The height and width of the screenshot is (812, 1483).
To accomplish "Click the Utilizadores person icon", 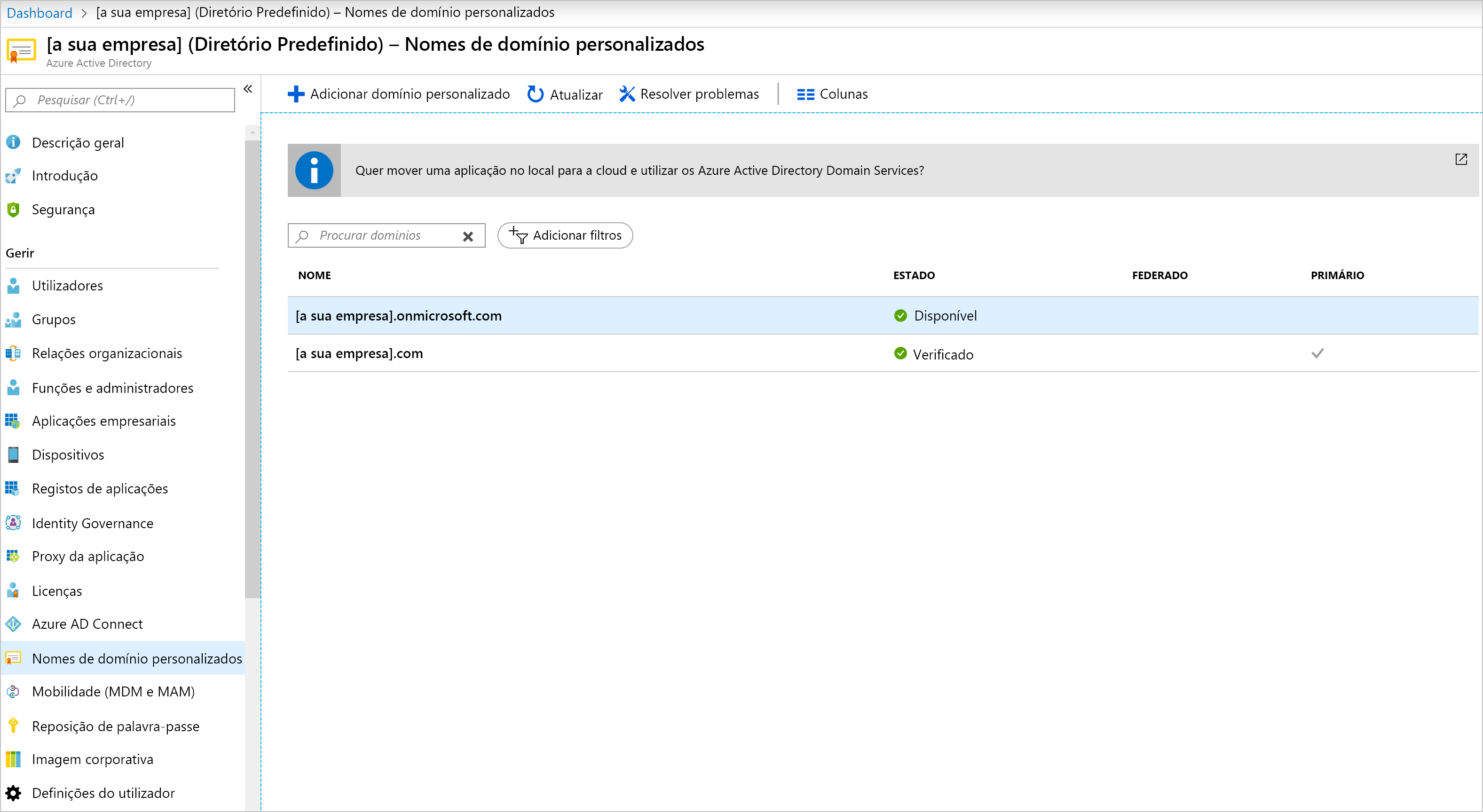I will pos(13,285).
